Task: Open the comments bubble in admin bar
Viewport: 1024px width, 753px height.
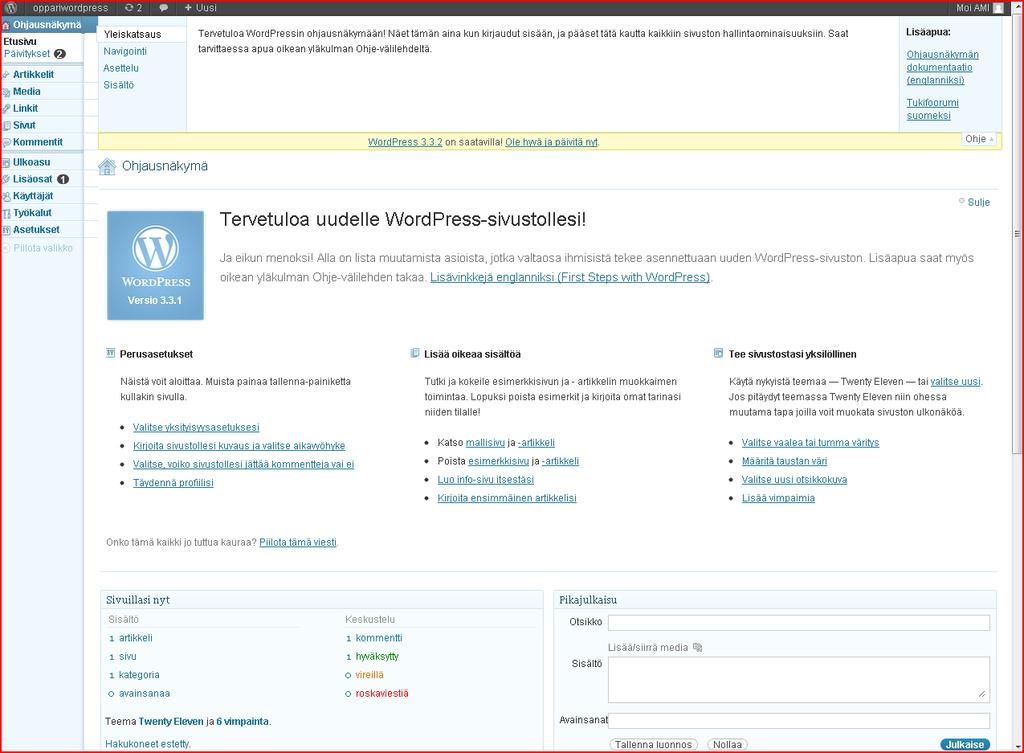Action: point(163,8)
